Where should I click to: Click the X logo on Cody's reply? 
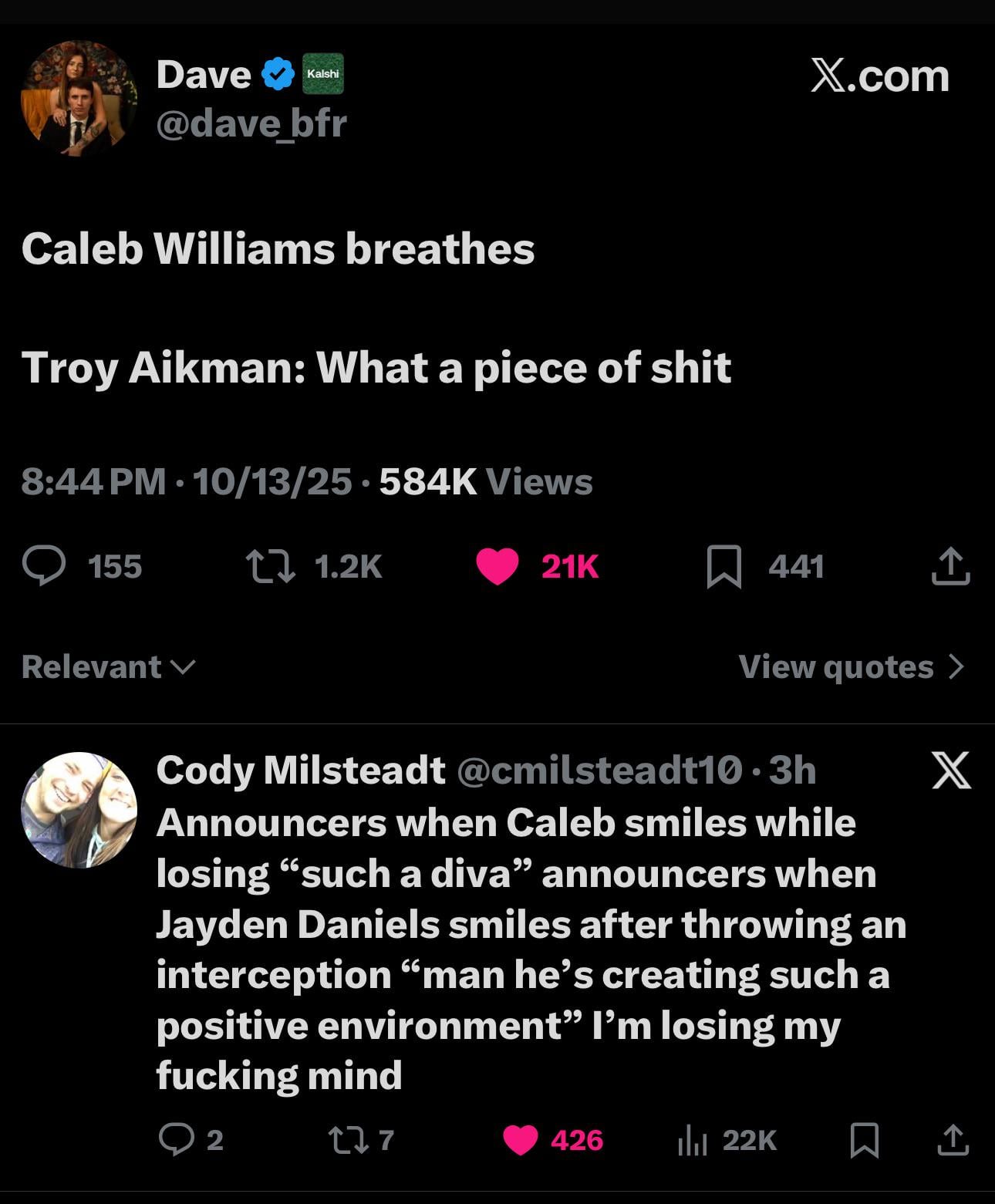click(951, 770)
